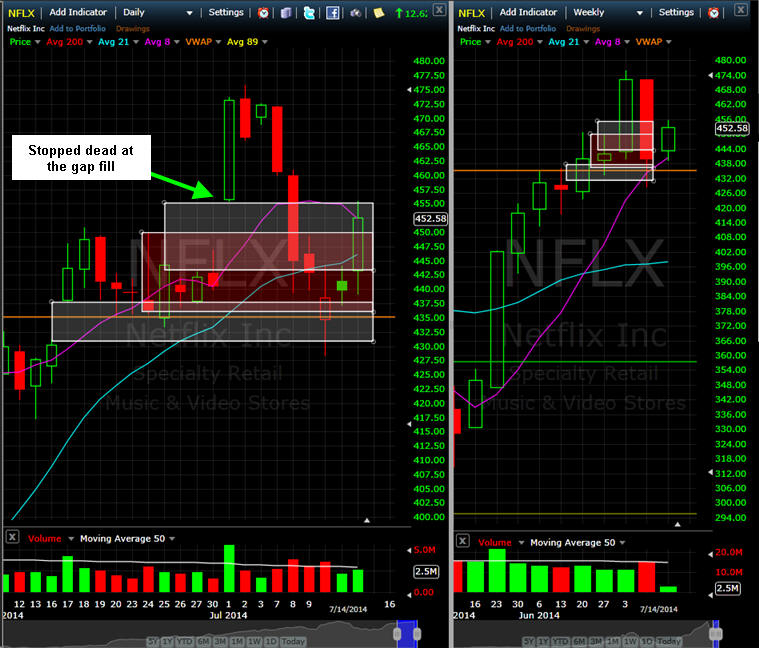
Task: Open Add Indicator in the Weekly chart
Action: (x=528, y=12)
